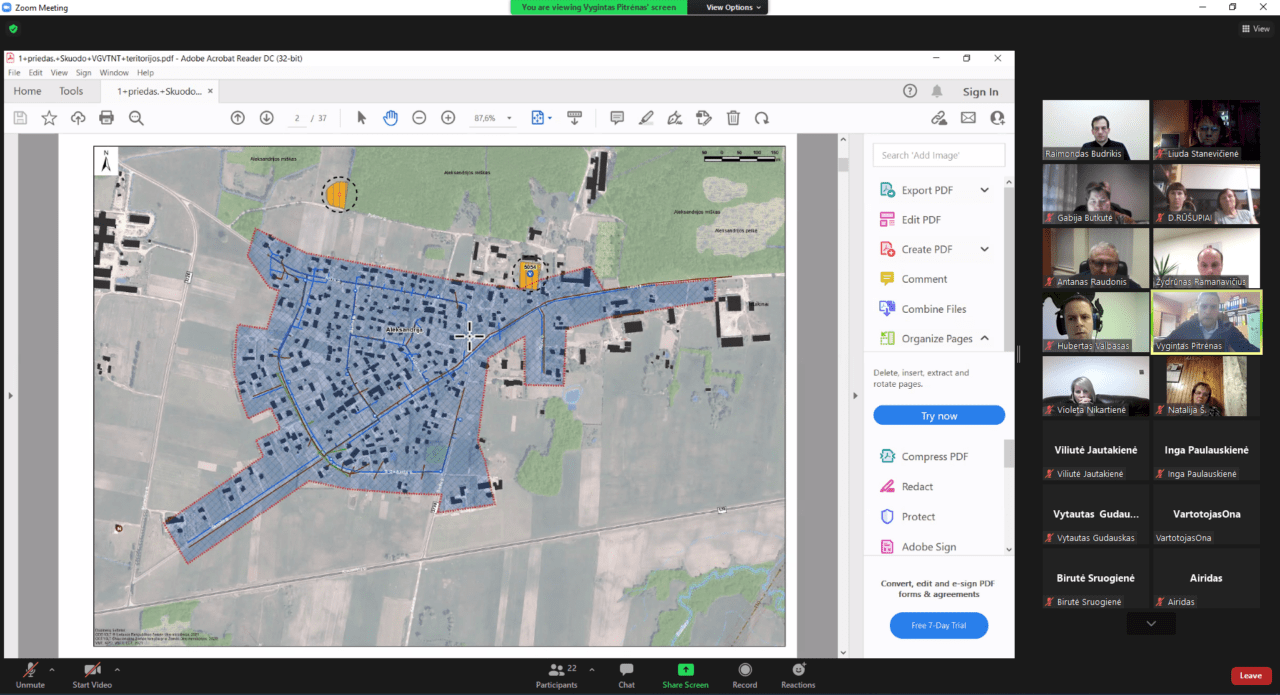Open the highlighter pen tool
Screen dimensions: 1280x695
point(646,118)
